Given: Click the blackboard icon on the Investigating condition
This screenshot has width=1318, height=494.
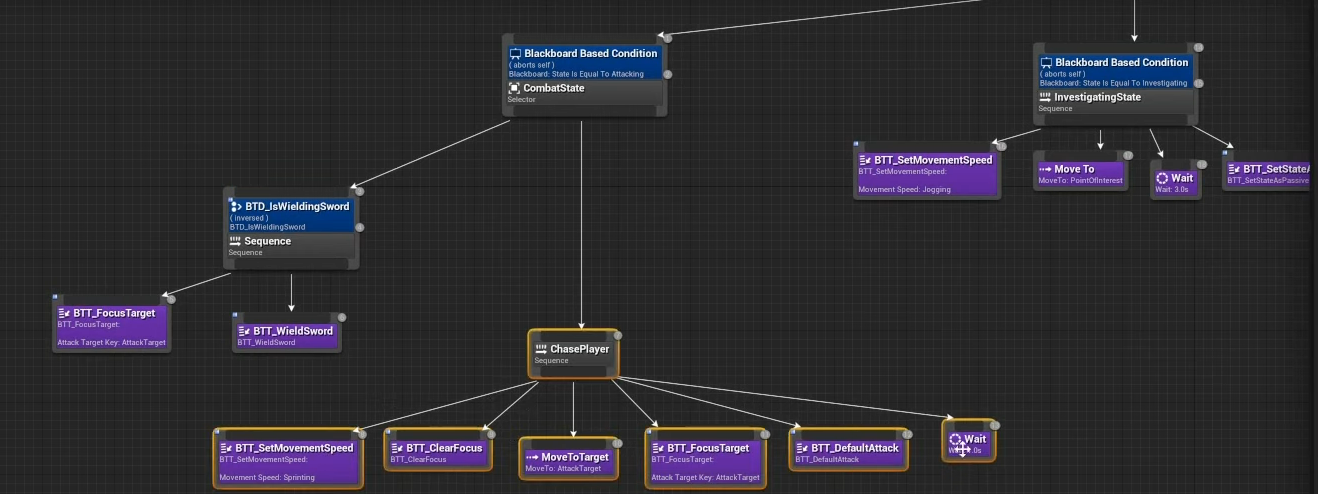Looking at the screenshot, I should point(1047,63).
